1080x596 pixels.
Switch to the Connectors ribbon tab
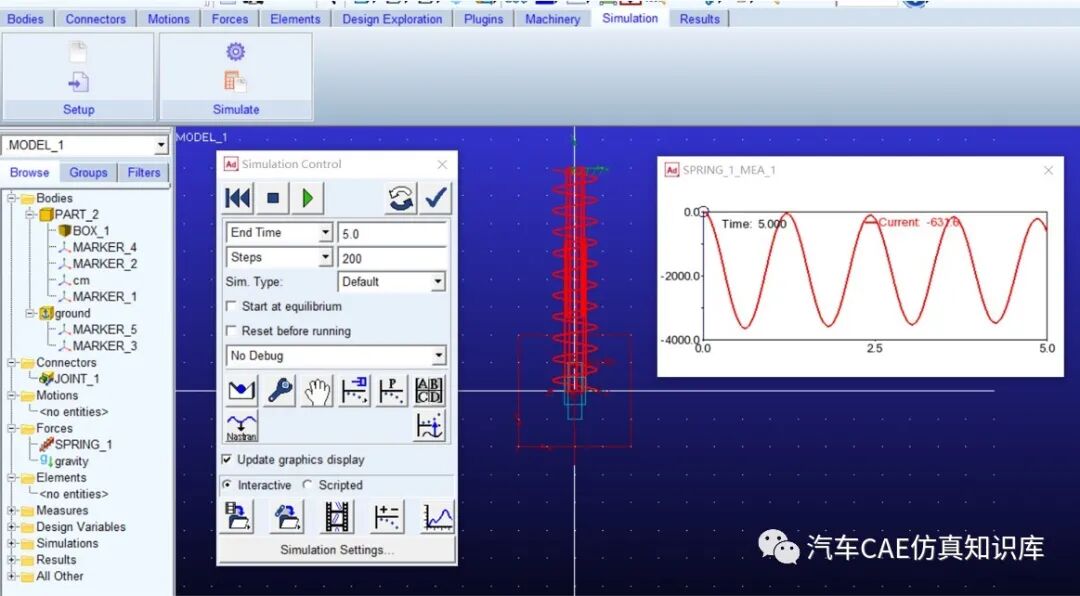pyautogui.click(x=96, y=19)
